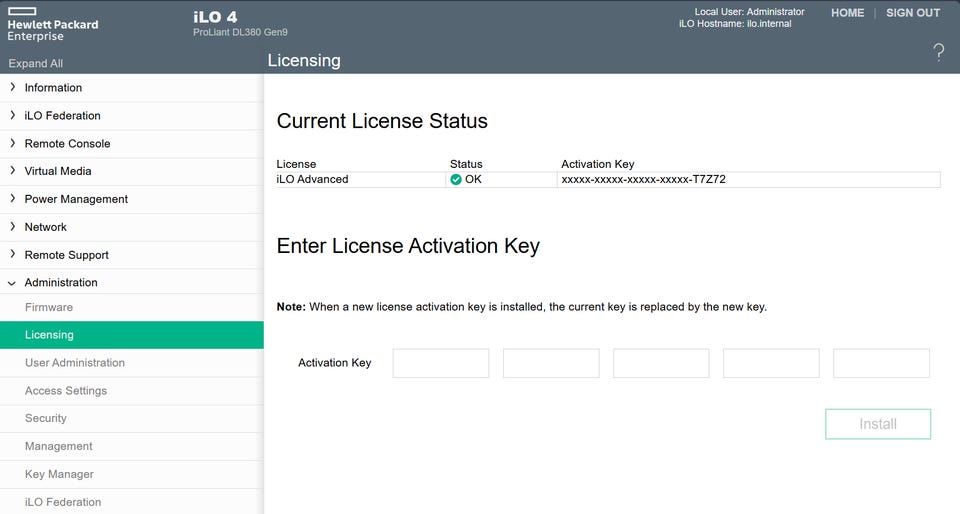This screenshot has width=960, height=514.
Task: Focus the second Activation Key field
Action: pyautogui.click(x=551, y=363)
